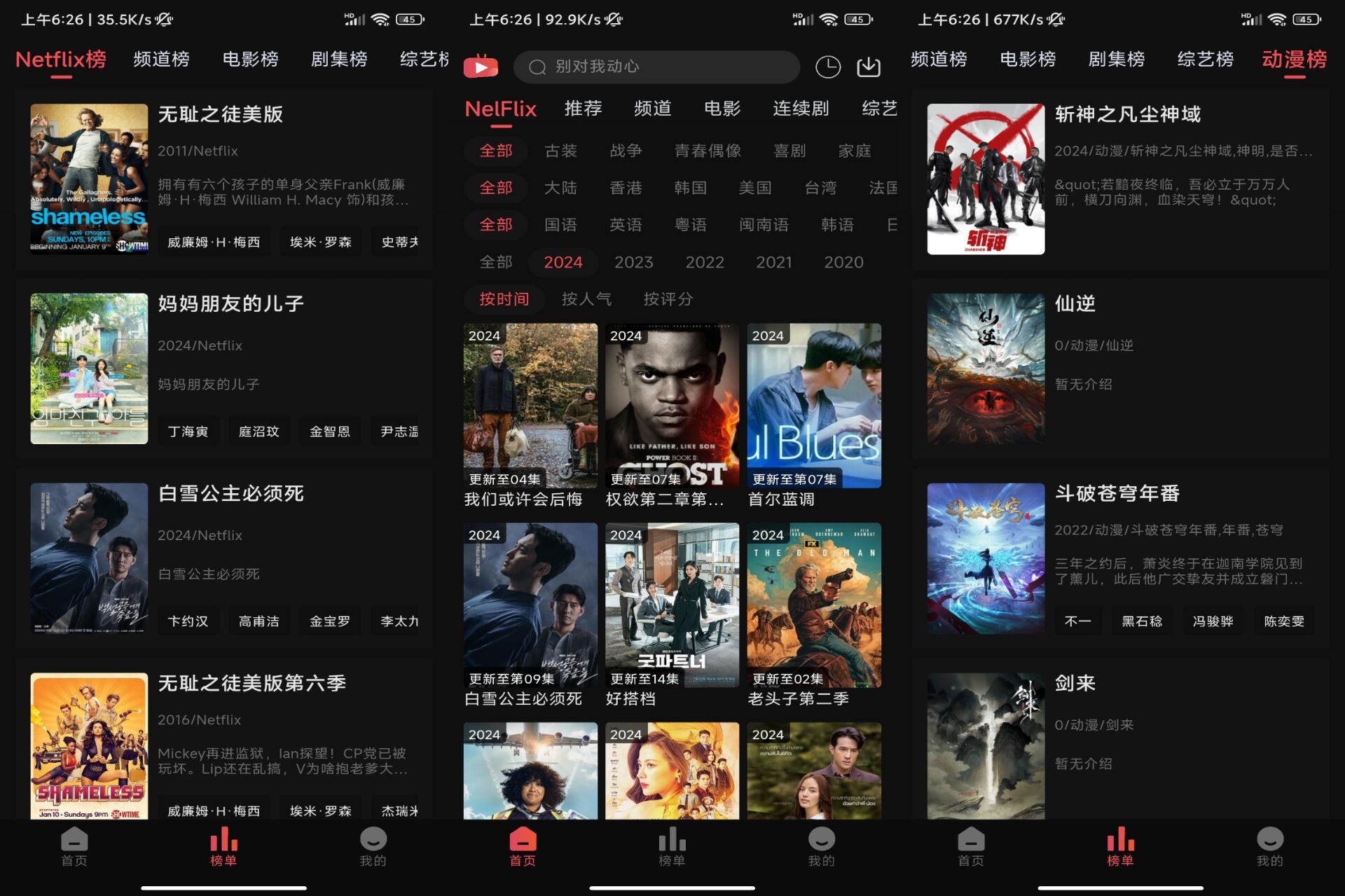
Task: Choose 韩国 from the region filters
Action: click(691, 188)
